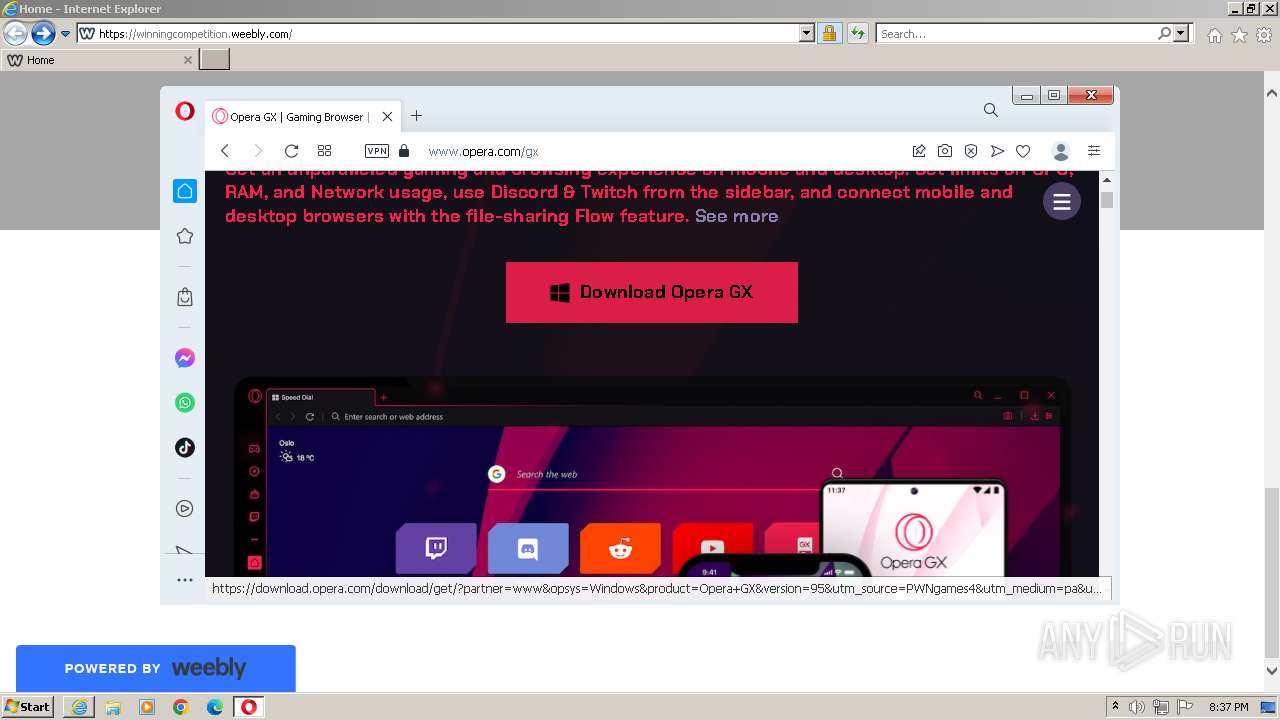Expand the IE address bar dropdown

pyautogui.click(x=807, y=33)
